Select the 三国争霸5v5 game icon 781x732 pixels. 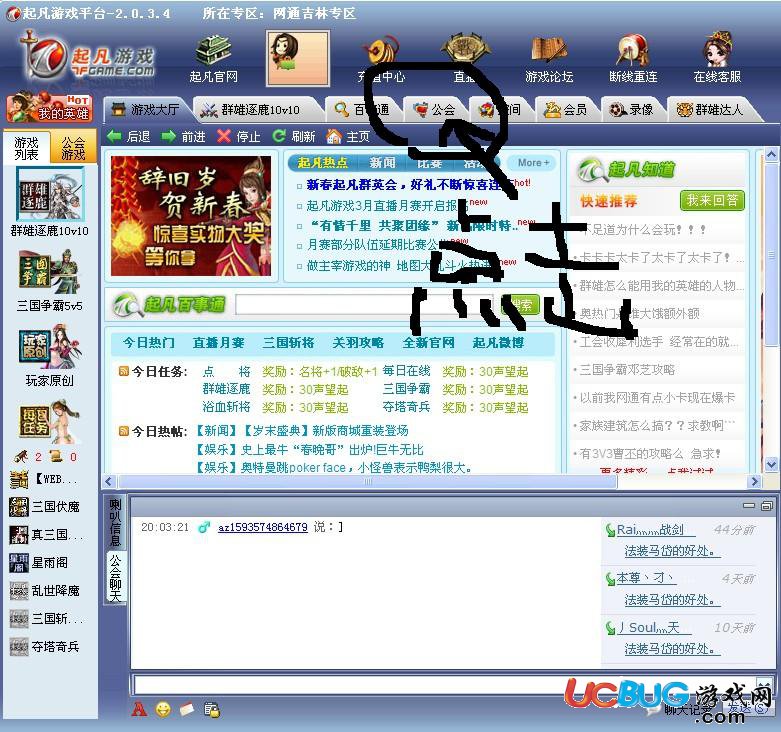(49, 272)
